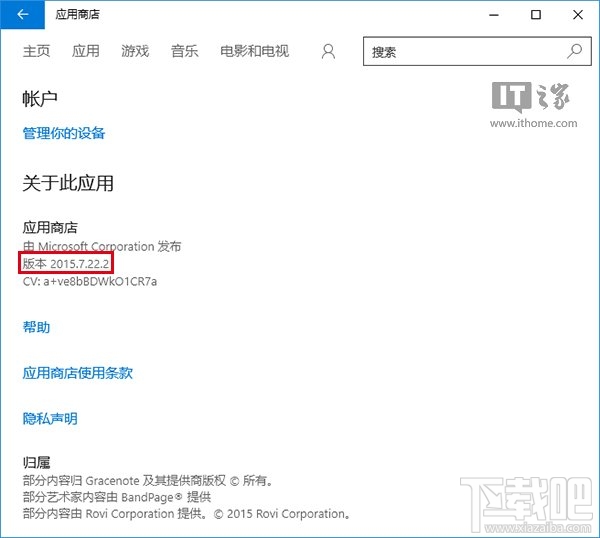Click the 帐户 heading
This screenshot has height=538, width=600.
(x=40, y=99)
